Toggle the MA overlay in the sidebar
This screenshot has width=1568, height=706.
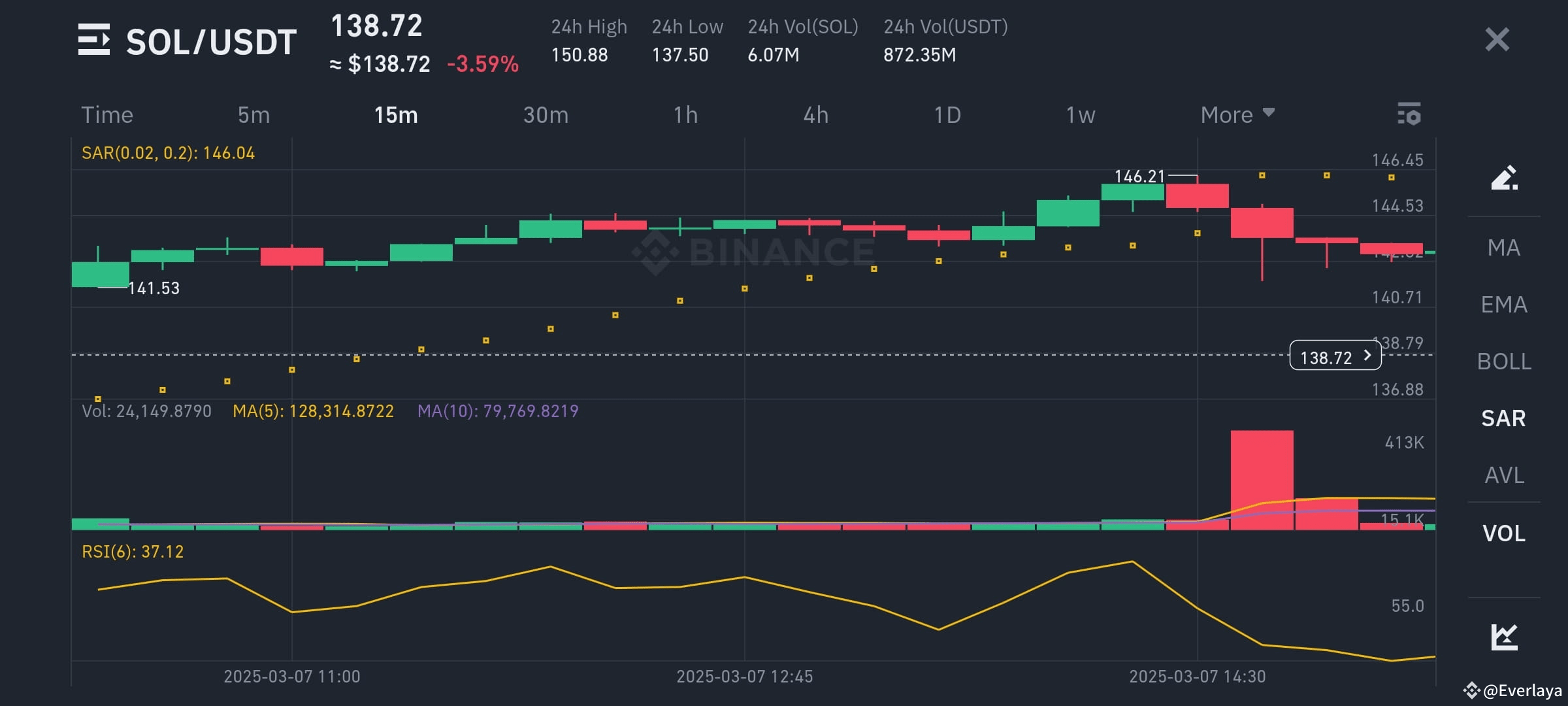[x=1503, y=248]
